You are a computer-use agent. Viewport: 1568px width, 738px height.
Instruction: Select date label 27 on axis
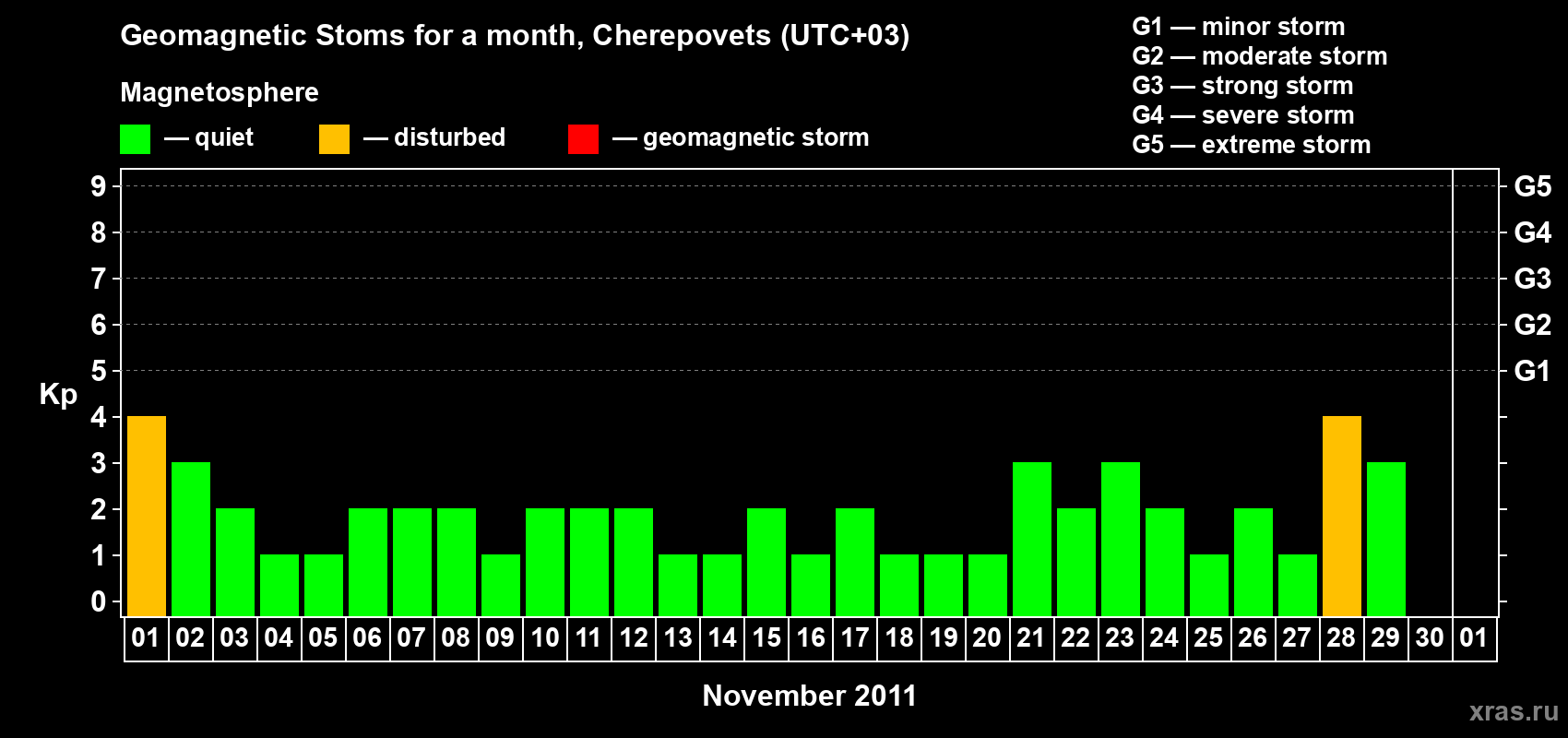(x=1297, y=638)
